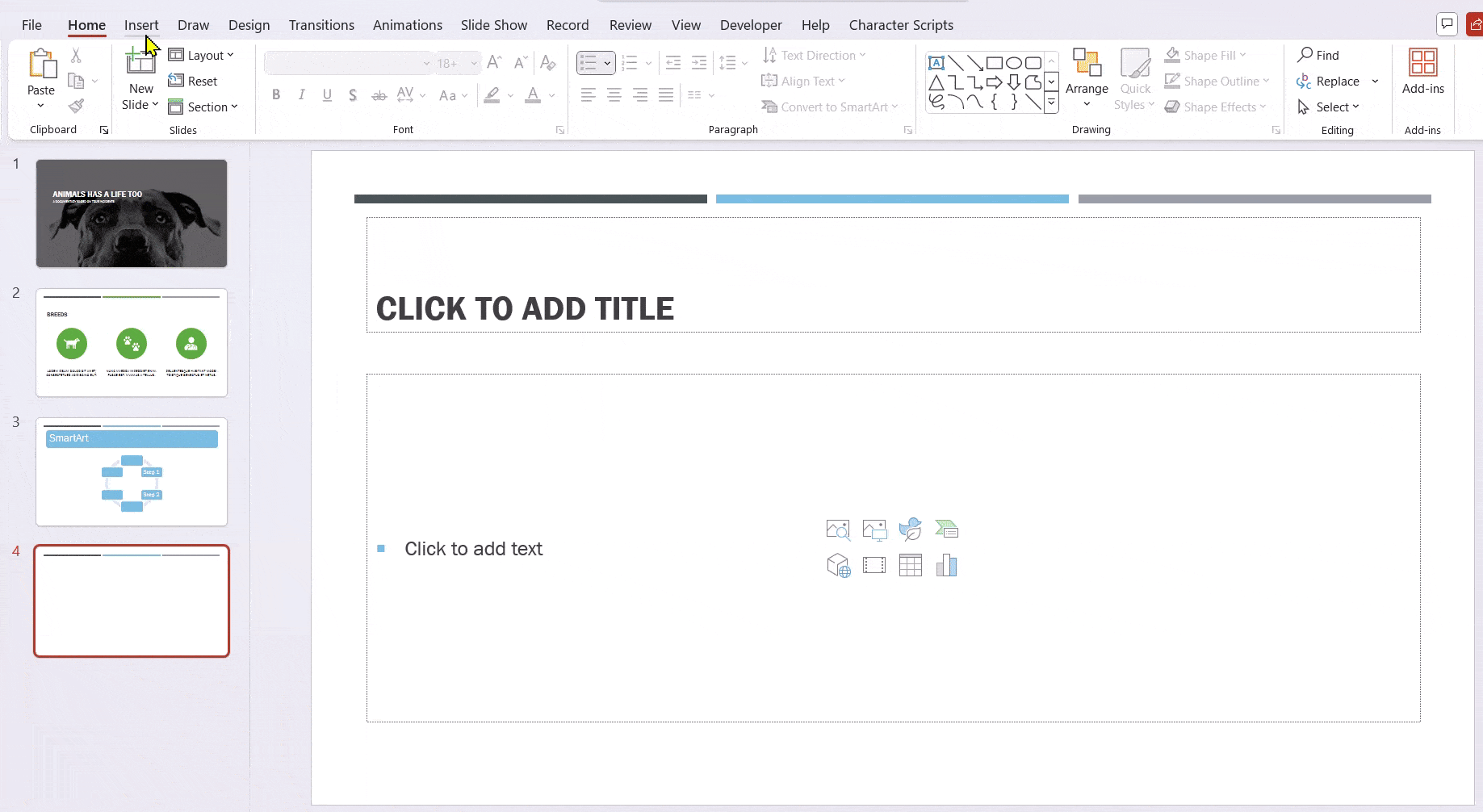Image resolution: width=1483 pixels, height=812 pixels.
Task: Switch to the Transitions tab
Action: coord(321,24)
